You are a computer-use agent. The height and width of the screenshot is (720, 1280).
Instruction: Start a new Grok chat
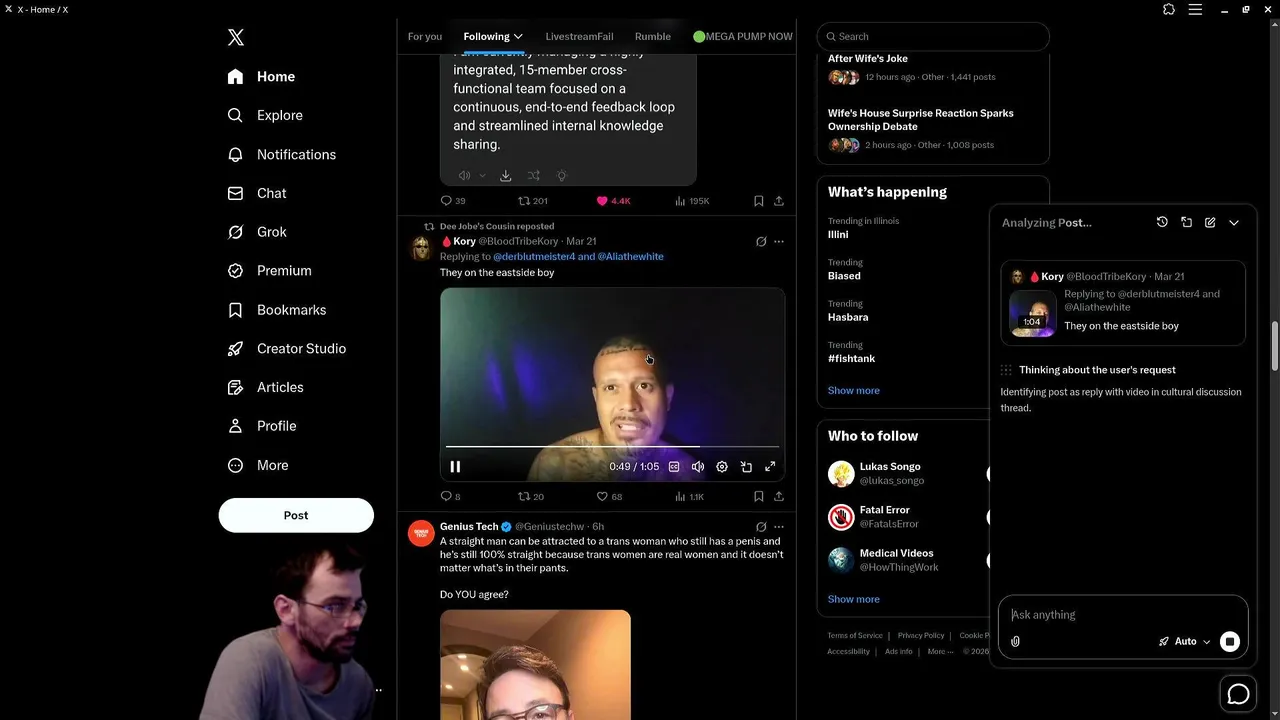click(1210, 222)
